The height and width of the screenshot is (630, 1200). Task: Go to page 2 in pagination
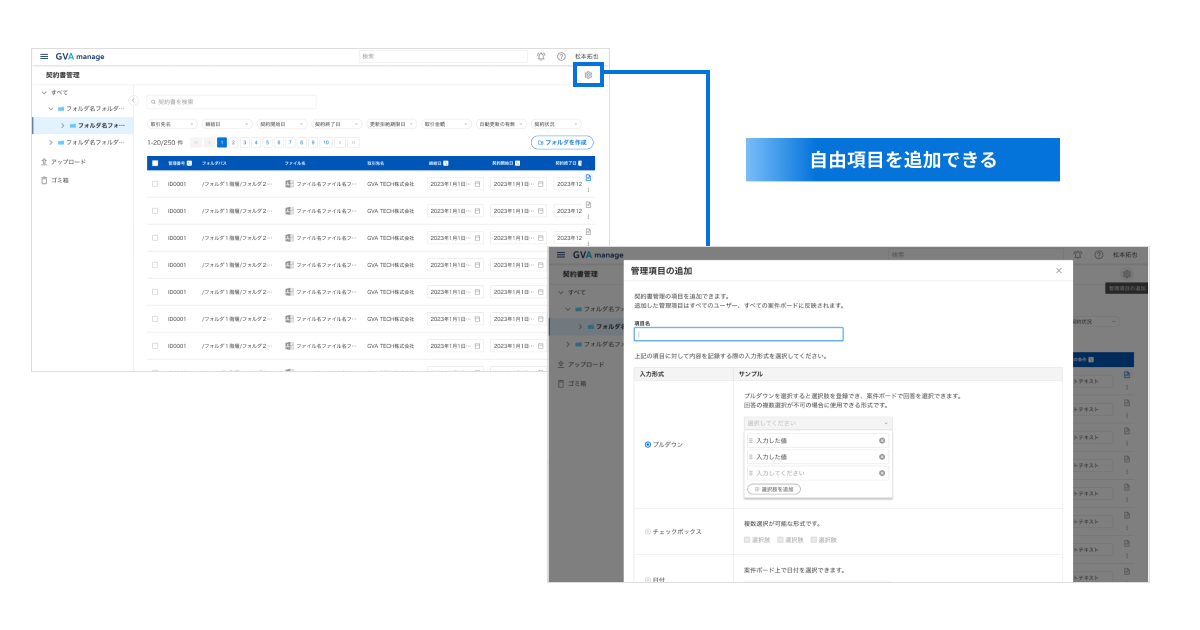coord(233,143)
